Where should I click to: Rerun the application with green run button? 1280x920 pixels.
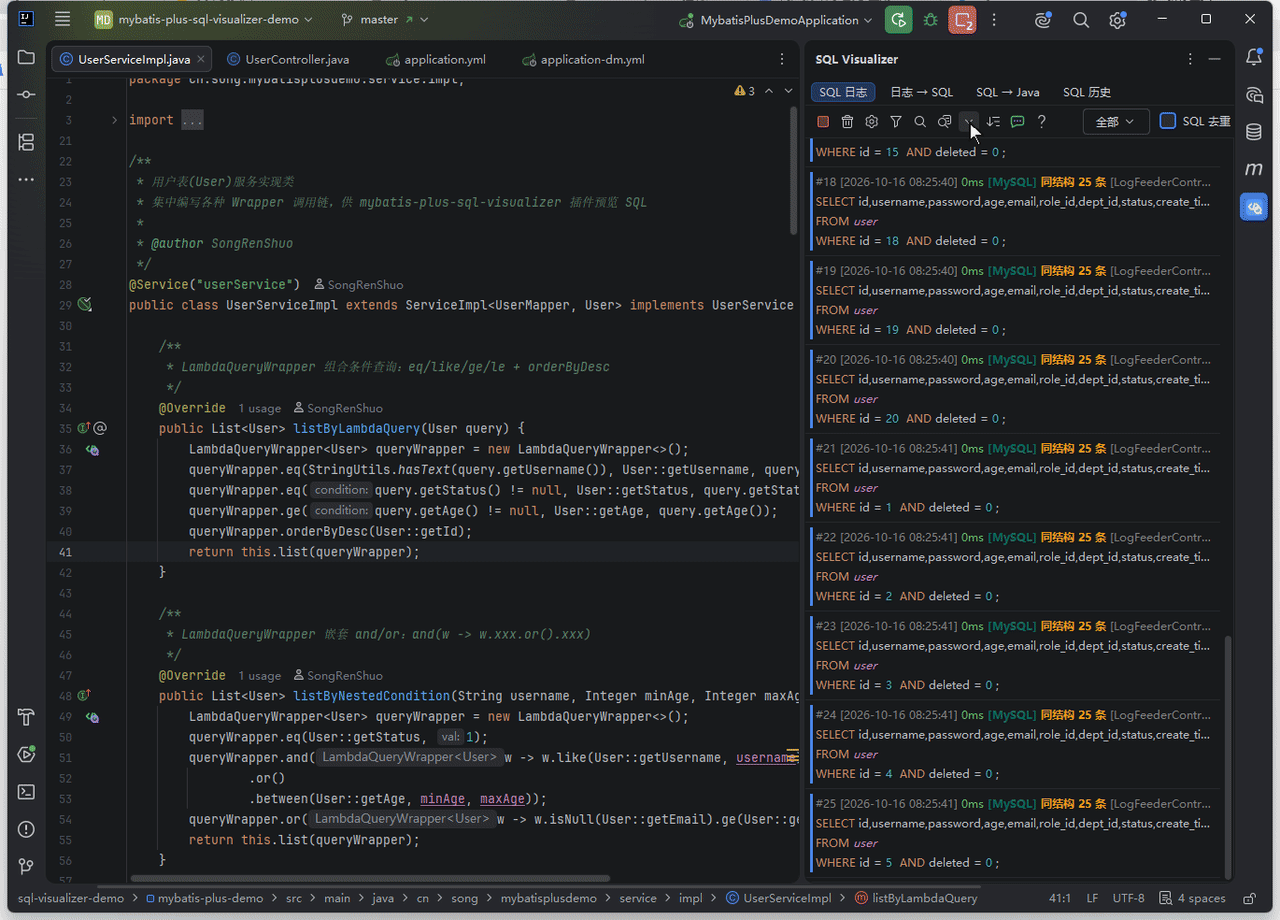tap(899, 20)
